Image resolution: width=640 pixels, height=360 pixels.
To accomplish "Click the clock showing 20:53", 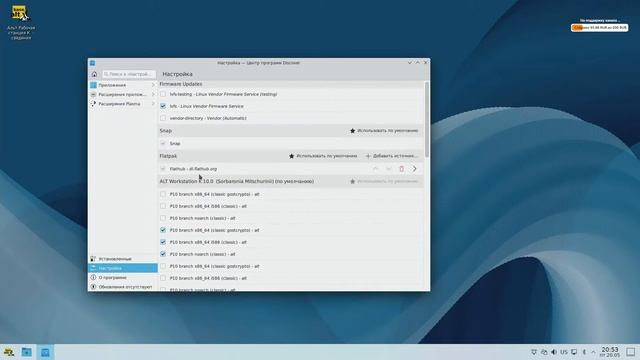I will coord(610,352).
